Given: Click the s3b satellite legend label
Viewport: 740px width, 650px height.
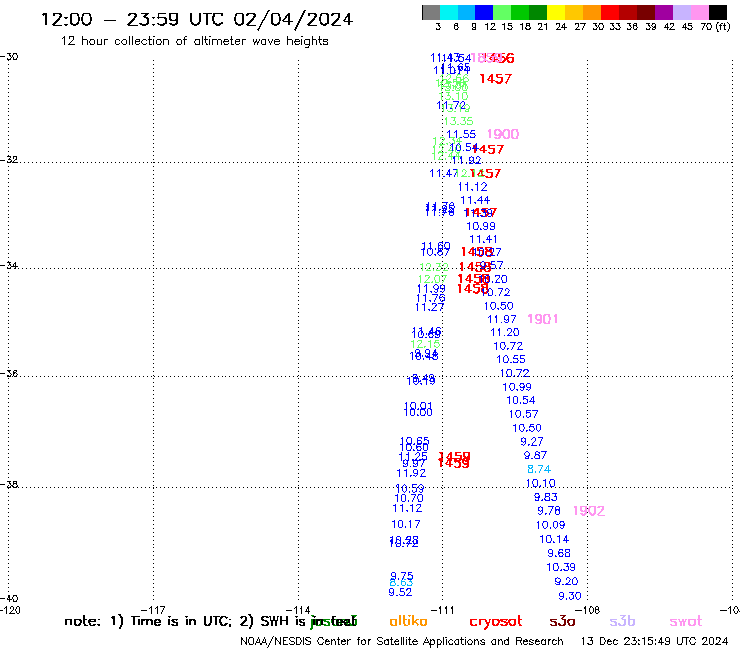Looking at the screenshot, I should (x=622, y=621).
